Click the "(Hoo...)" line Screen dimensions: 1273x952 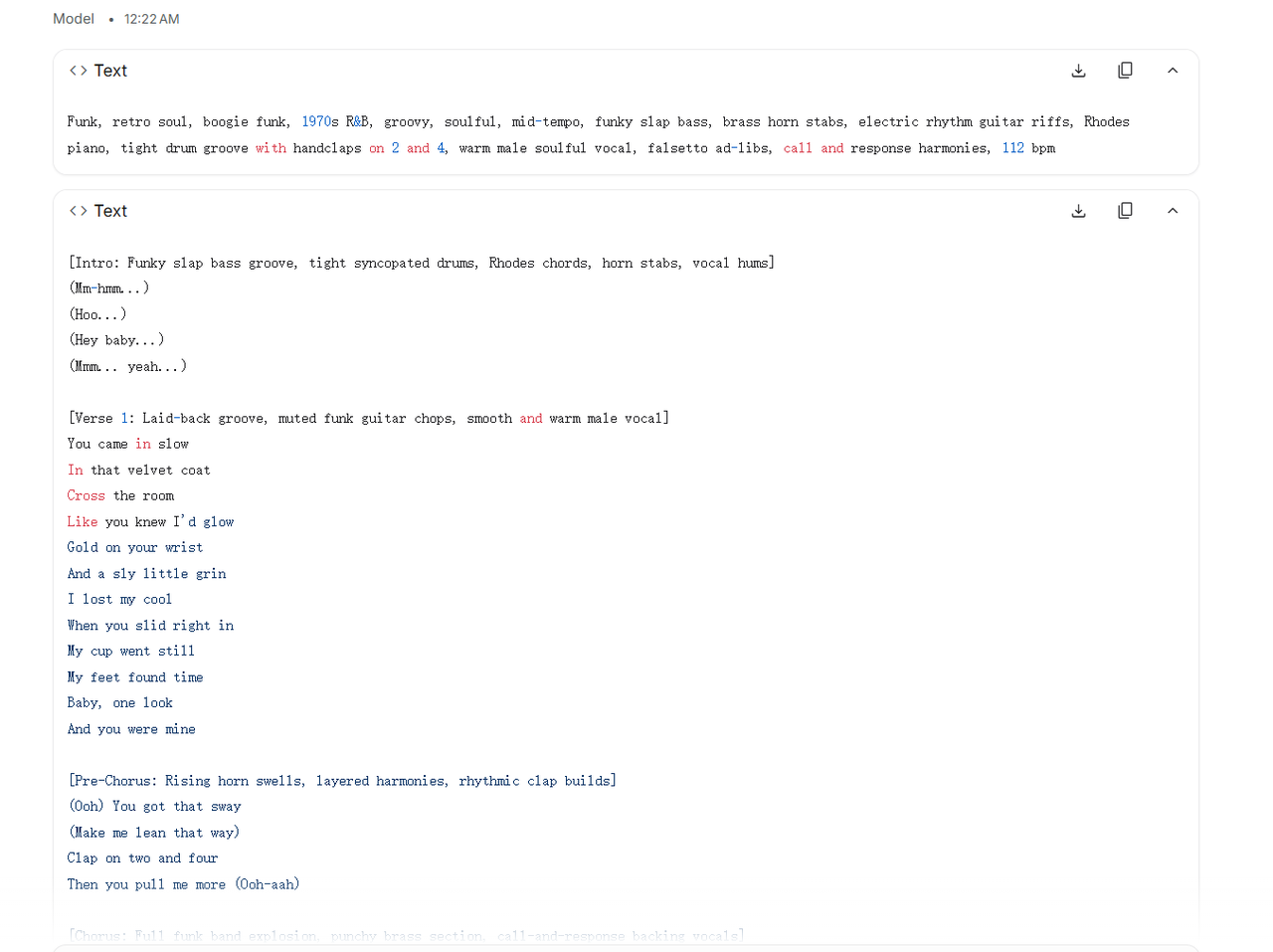tap(97, 314)
